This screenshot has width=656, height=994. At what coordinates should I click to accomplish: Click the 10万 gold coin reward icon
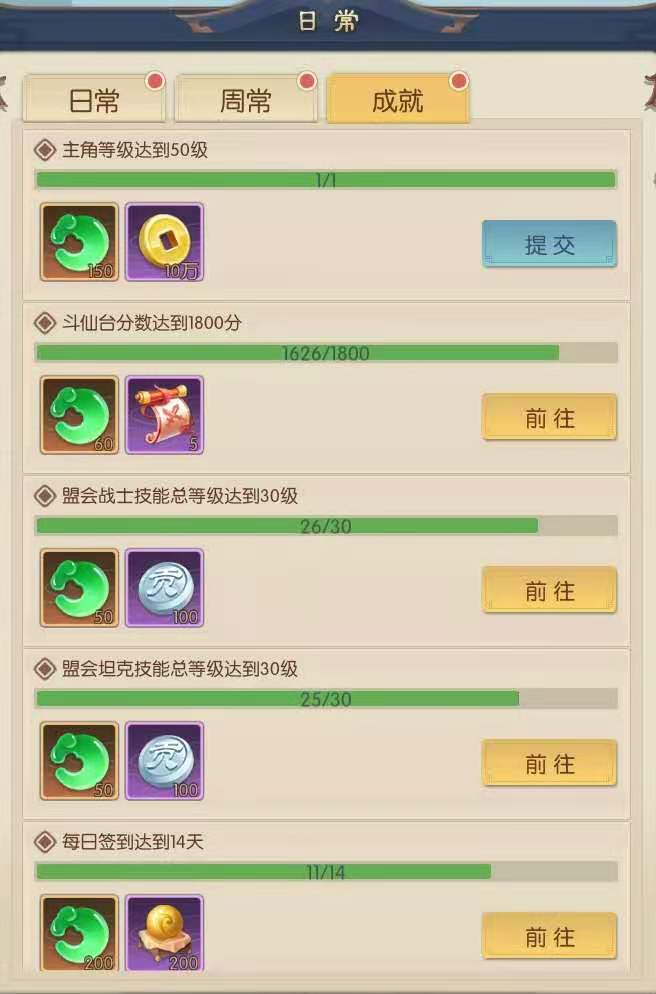pos(164,242)
